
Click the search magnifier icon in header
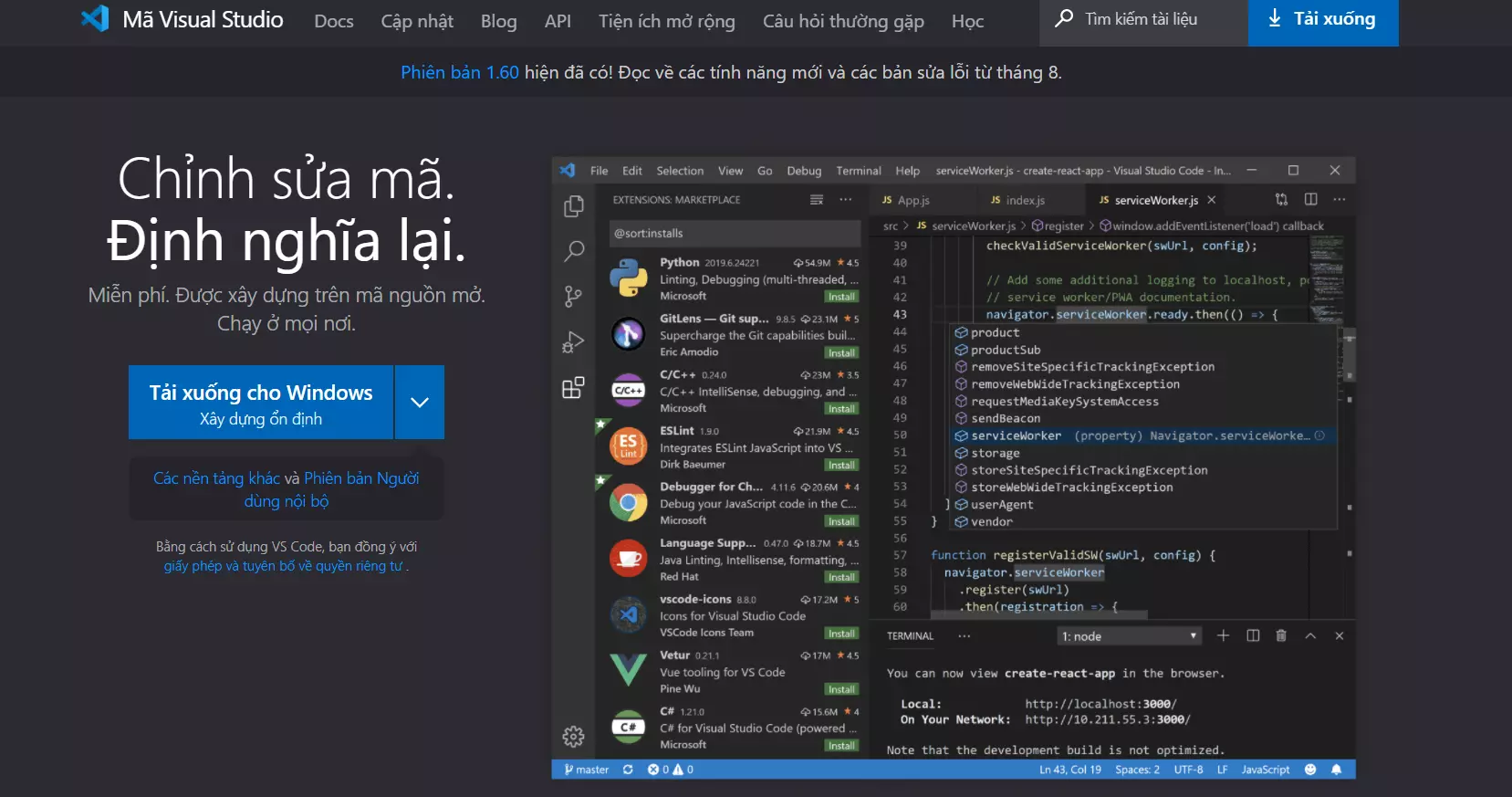[1064, 18]
